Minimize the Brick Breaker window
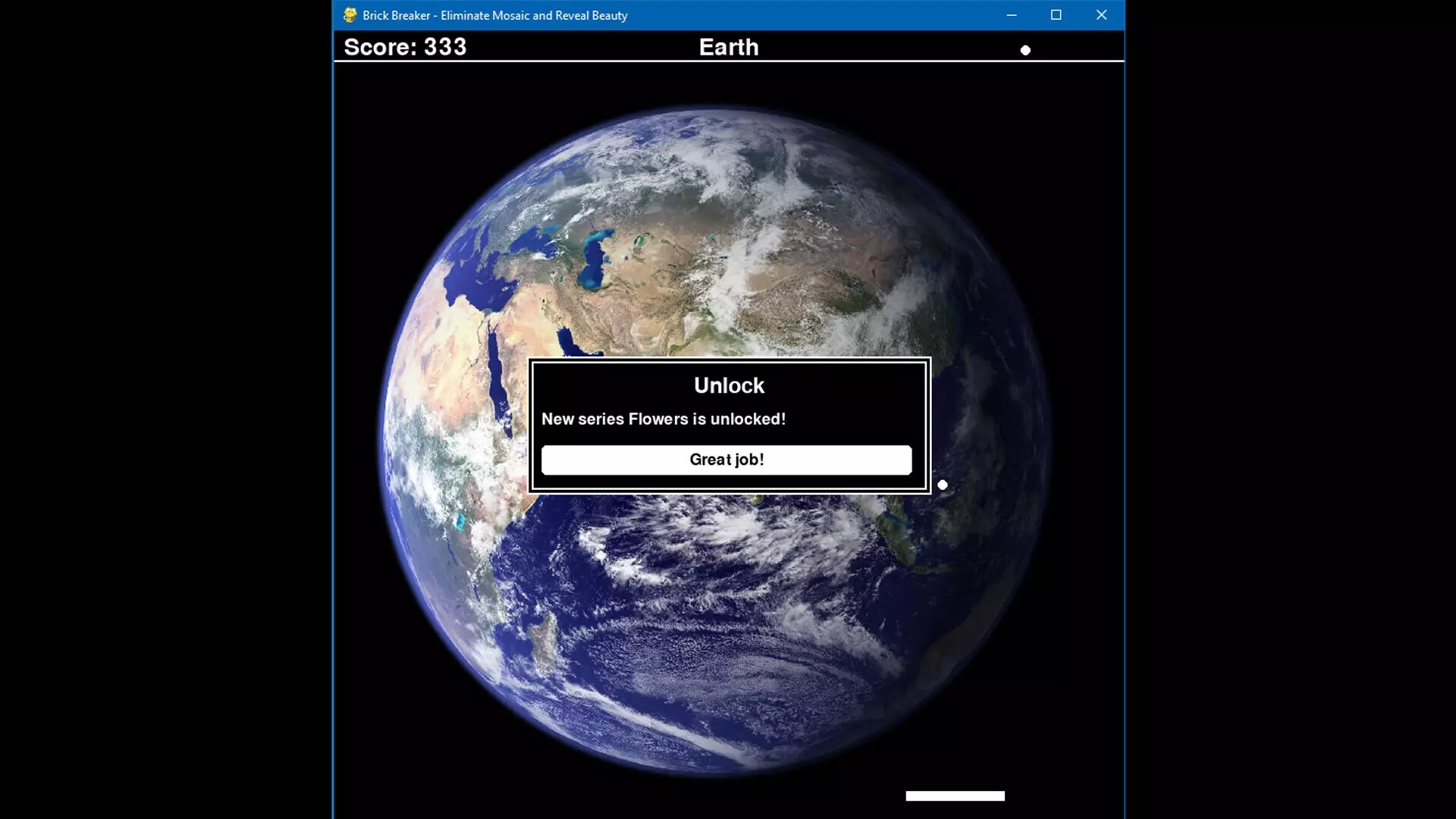This screenshot has width=1456, height=819. (1012, 15)
